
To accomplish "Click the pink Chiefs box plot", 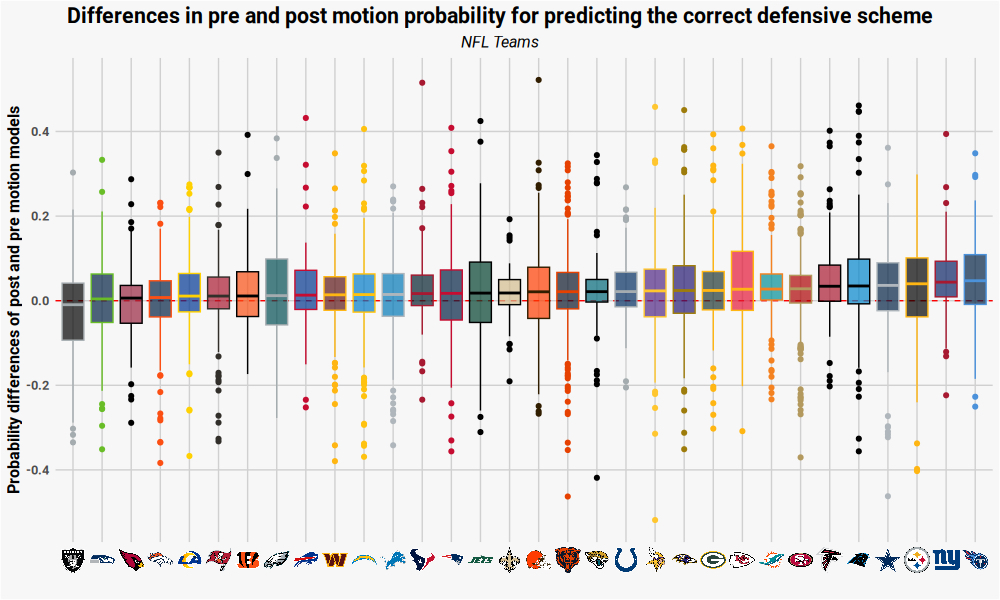I will 743,280.
